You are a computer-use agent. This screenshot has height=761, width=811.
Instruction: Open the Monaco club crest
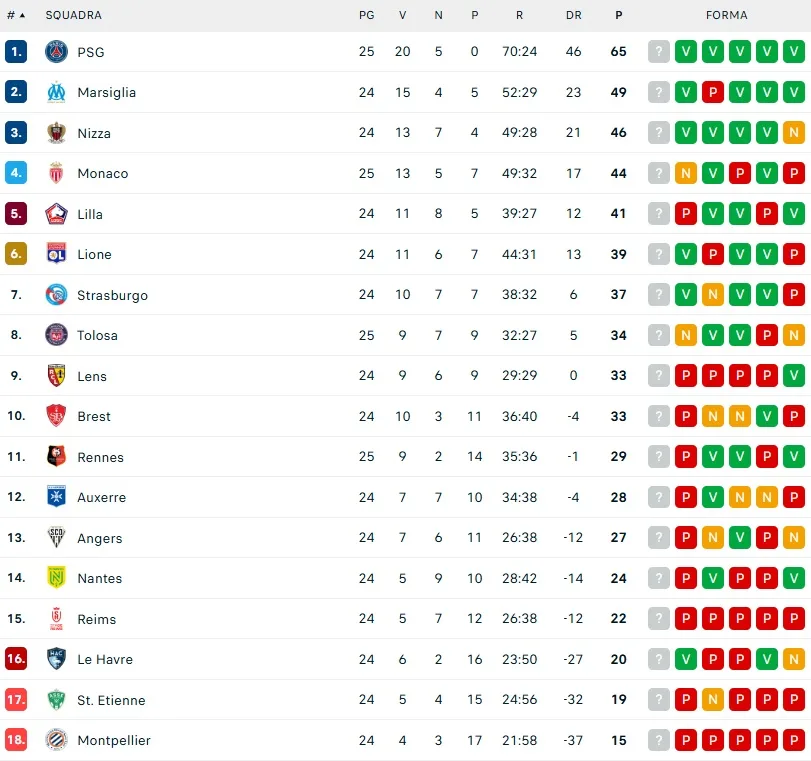56,173
